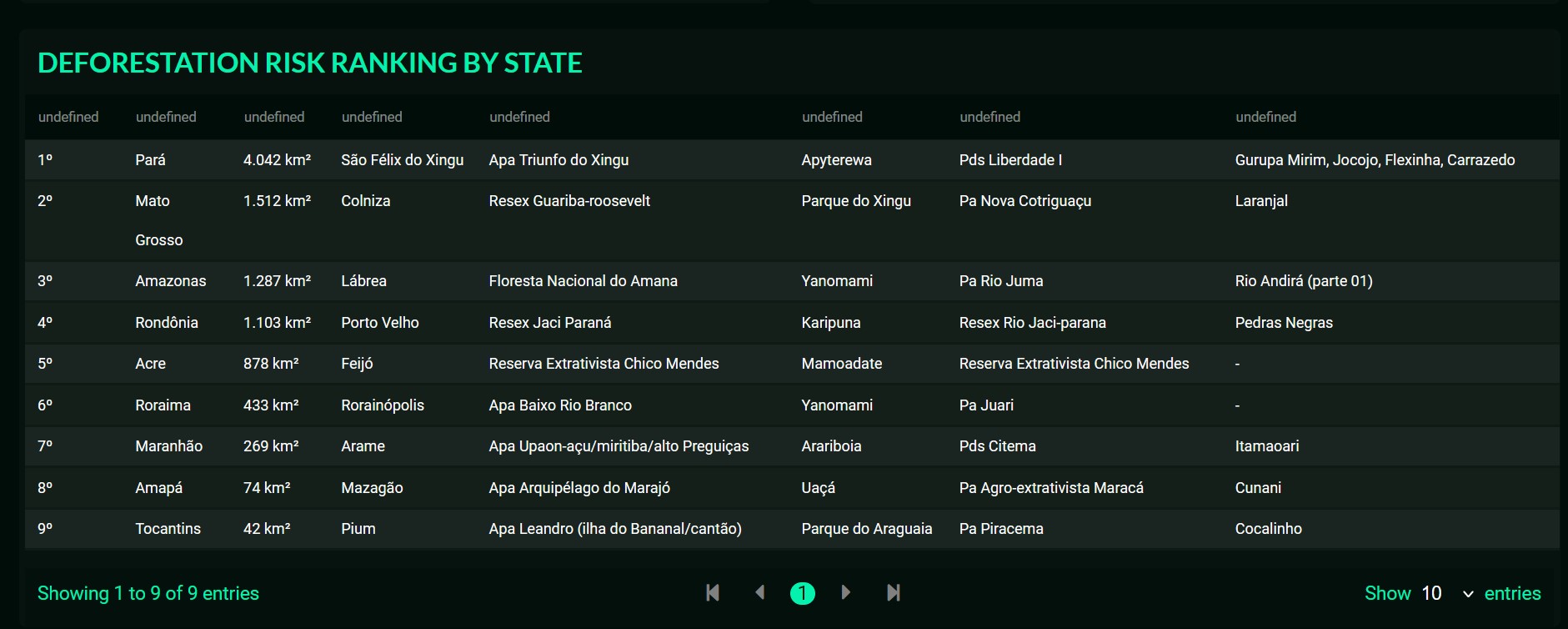This screenshot has width=1568, height=629.
Task: Go to the previous page arrow
Action: tap(759, 593)
